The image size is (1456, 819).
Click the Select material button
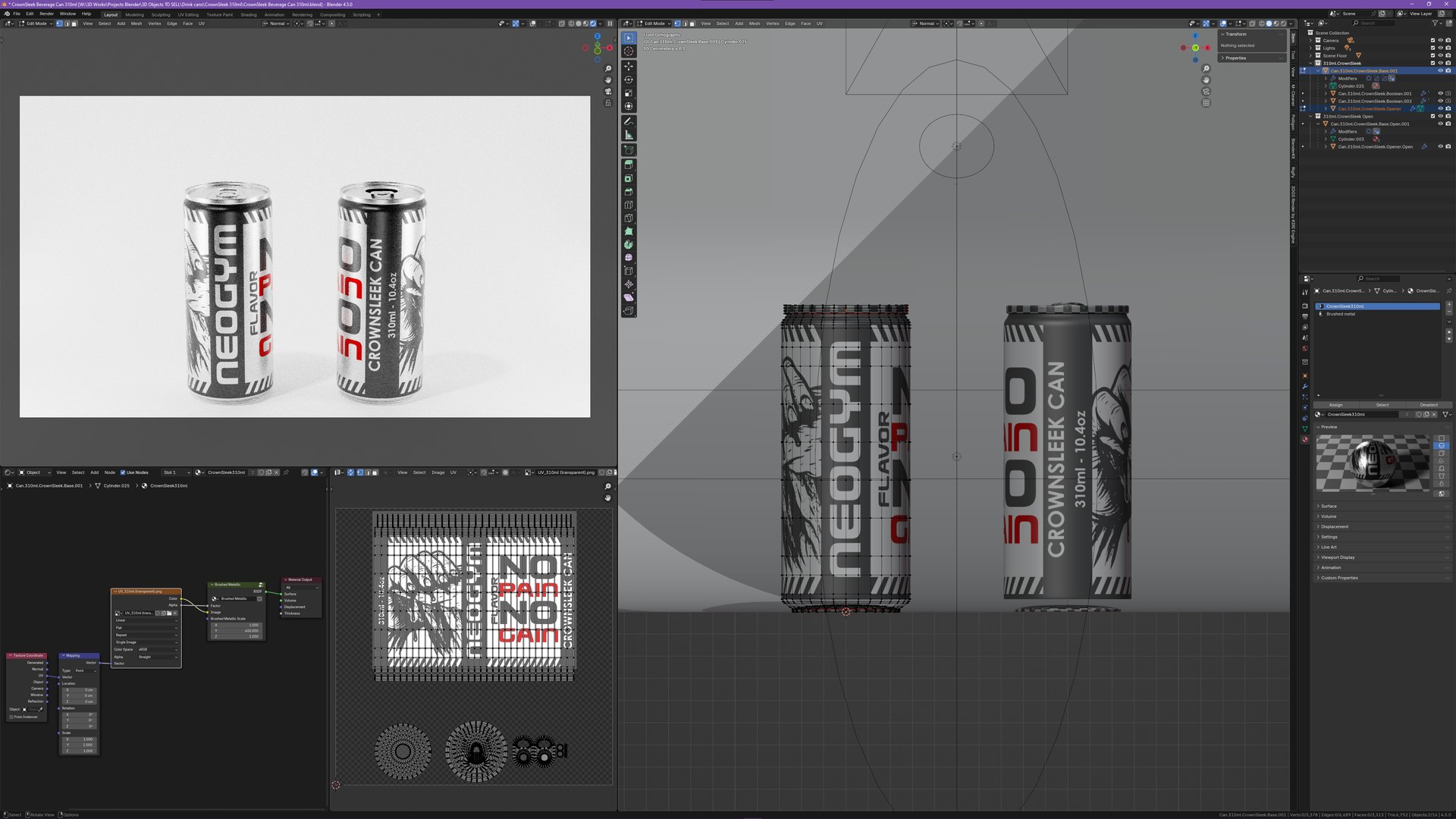coord(1382,405)
